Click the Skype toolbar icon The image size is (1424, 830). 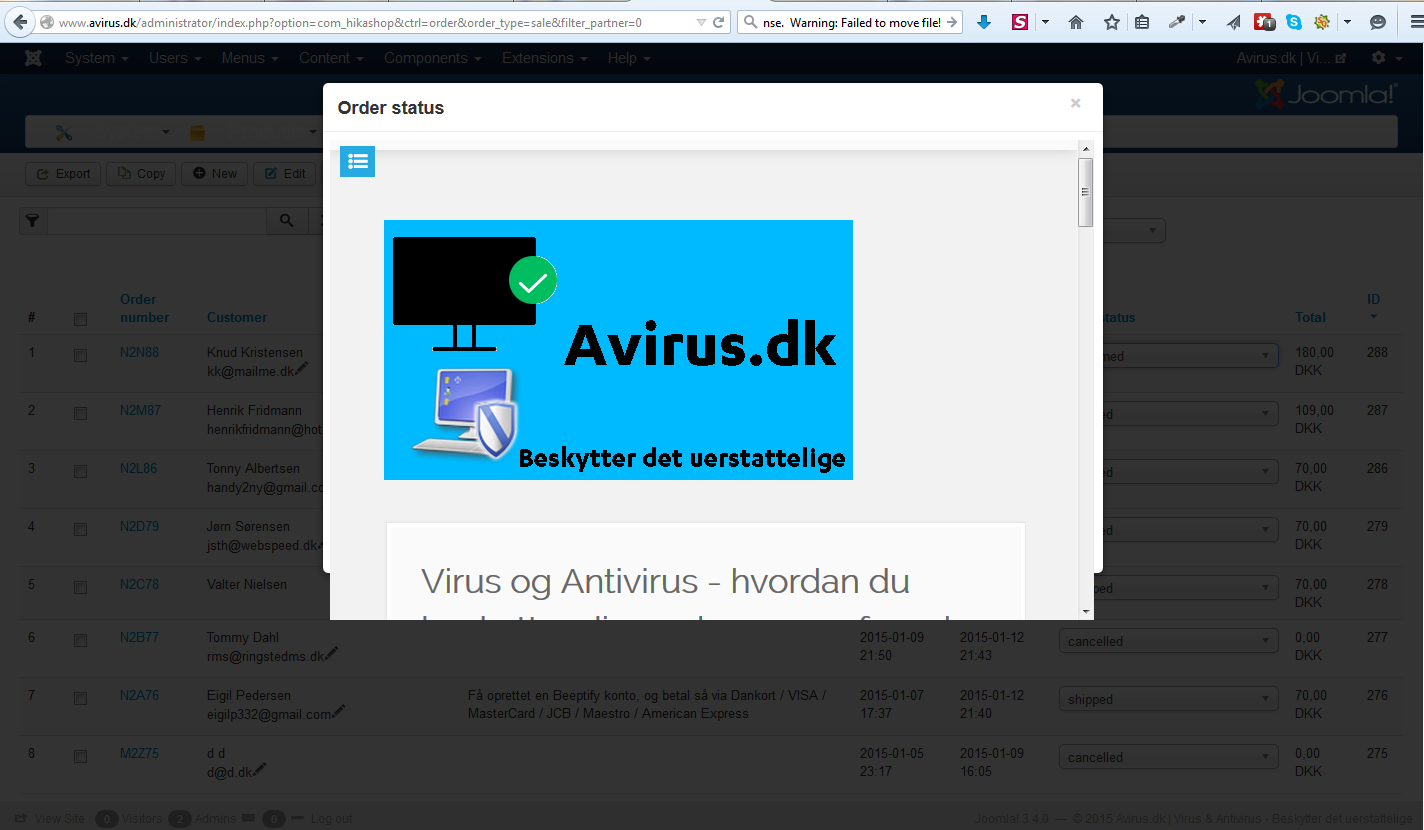[x=1294, y=22]
